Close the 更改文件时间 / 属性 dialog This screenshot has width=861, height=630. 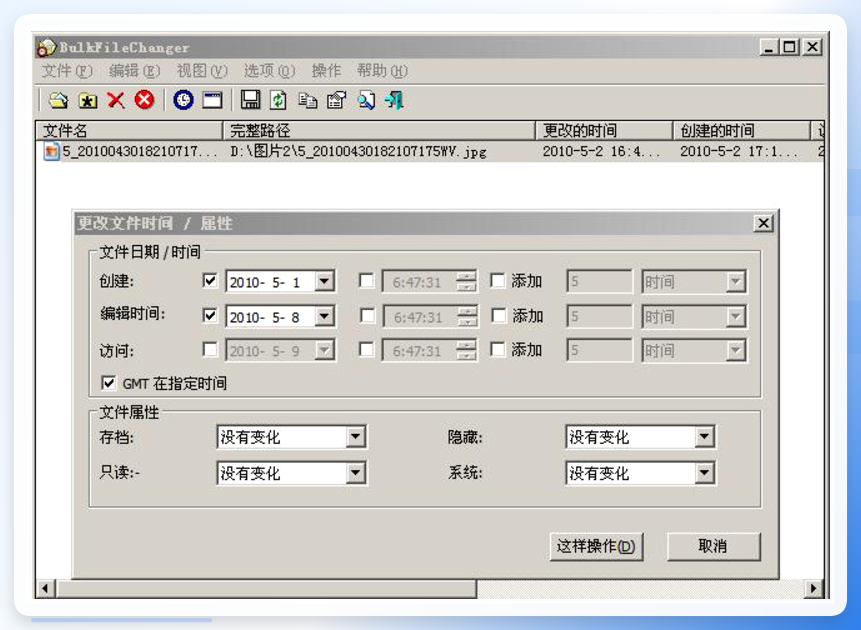[x=763, y=223]
